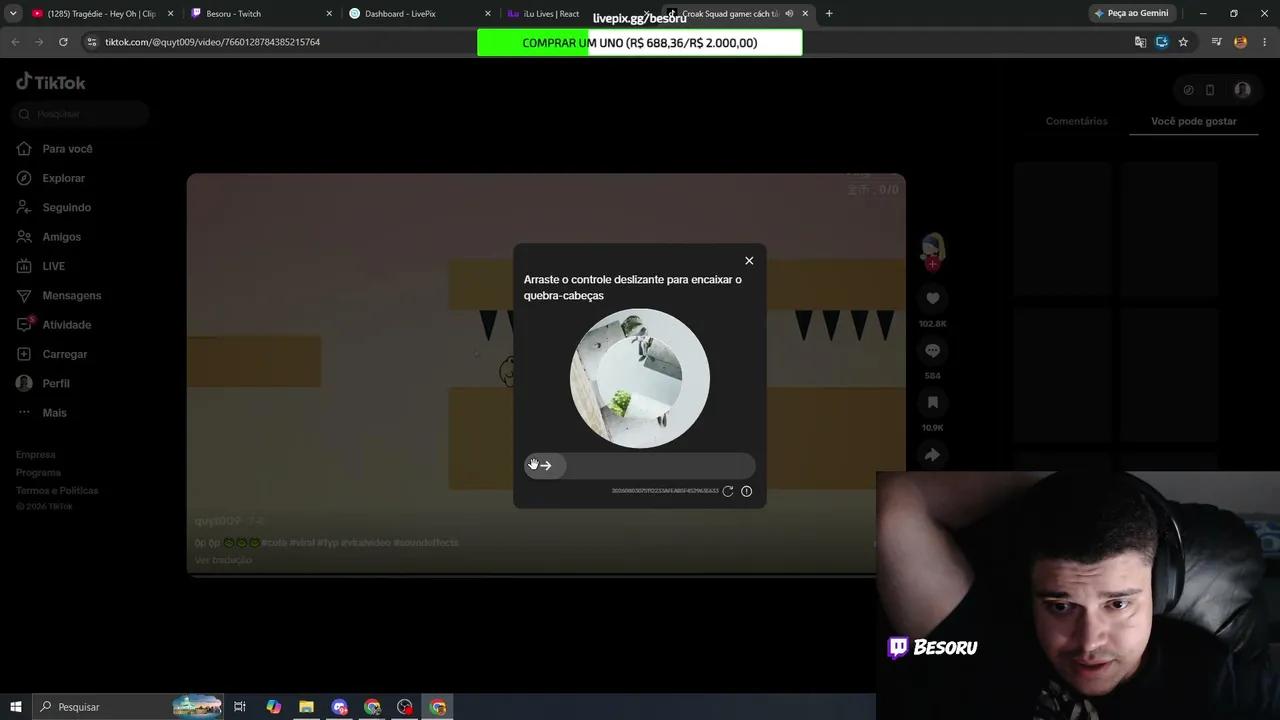The height and width of the screenshot is (720, 1280).
Task: Open Mensagens in the sidebar
Action: 59,296
